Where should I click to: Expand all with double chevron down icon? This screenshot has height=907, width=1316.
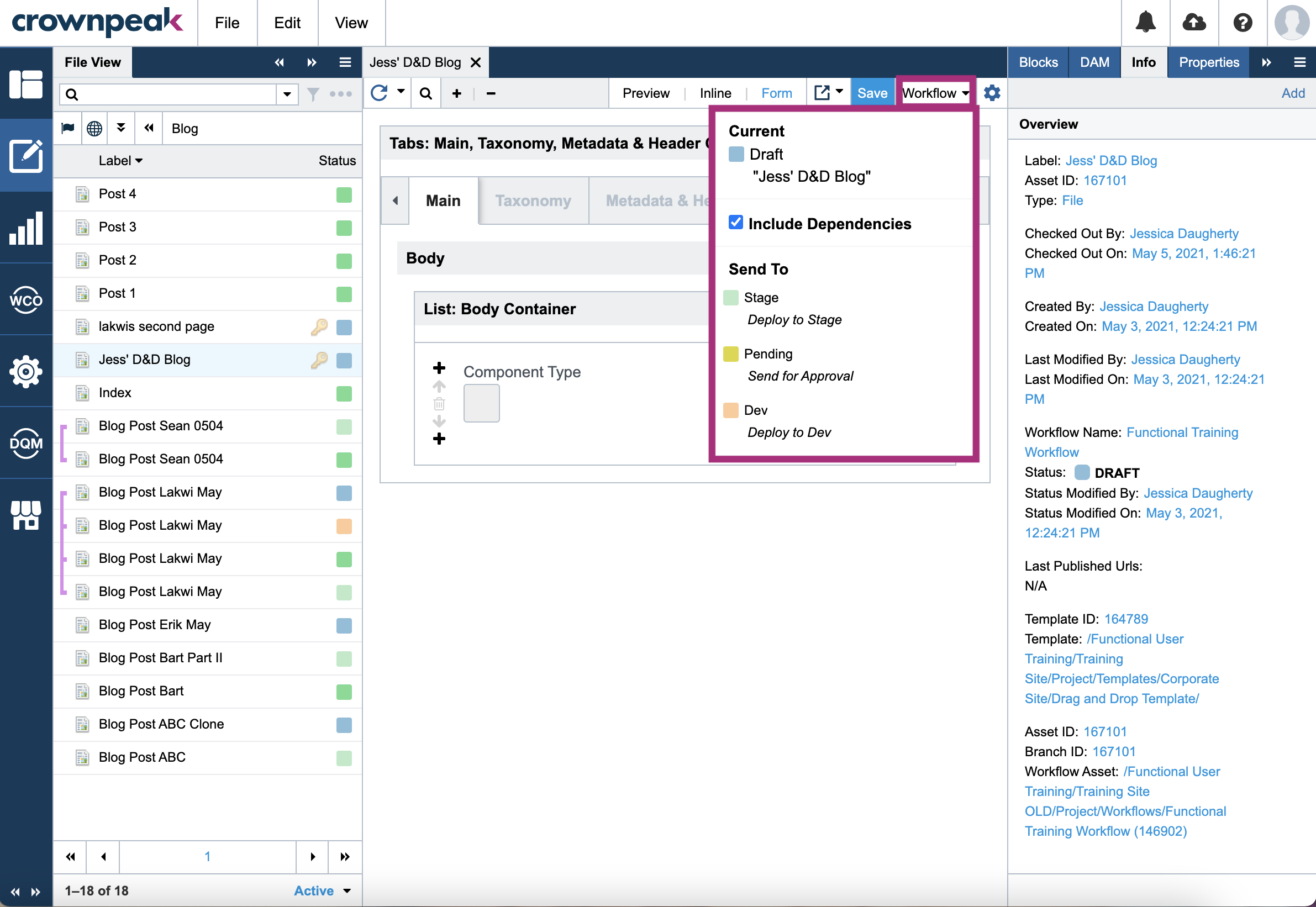(121, 128)
